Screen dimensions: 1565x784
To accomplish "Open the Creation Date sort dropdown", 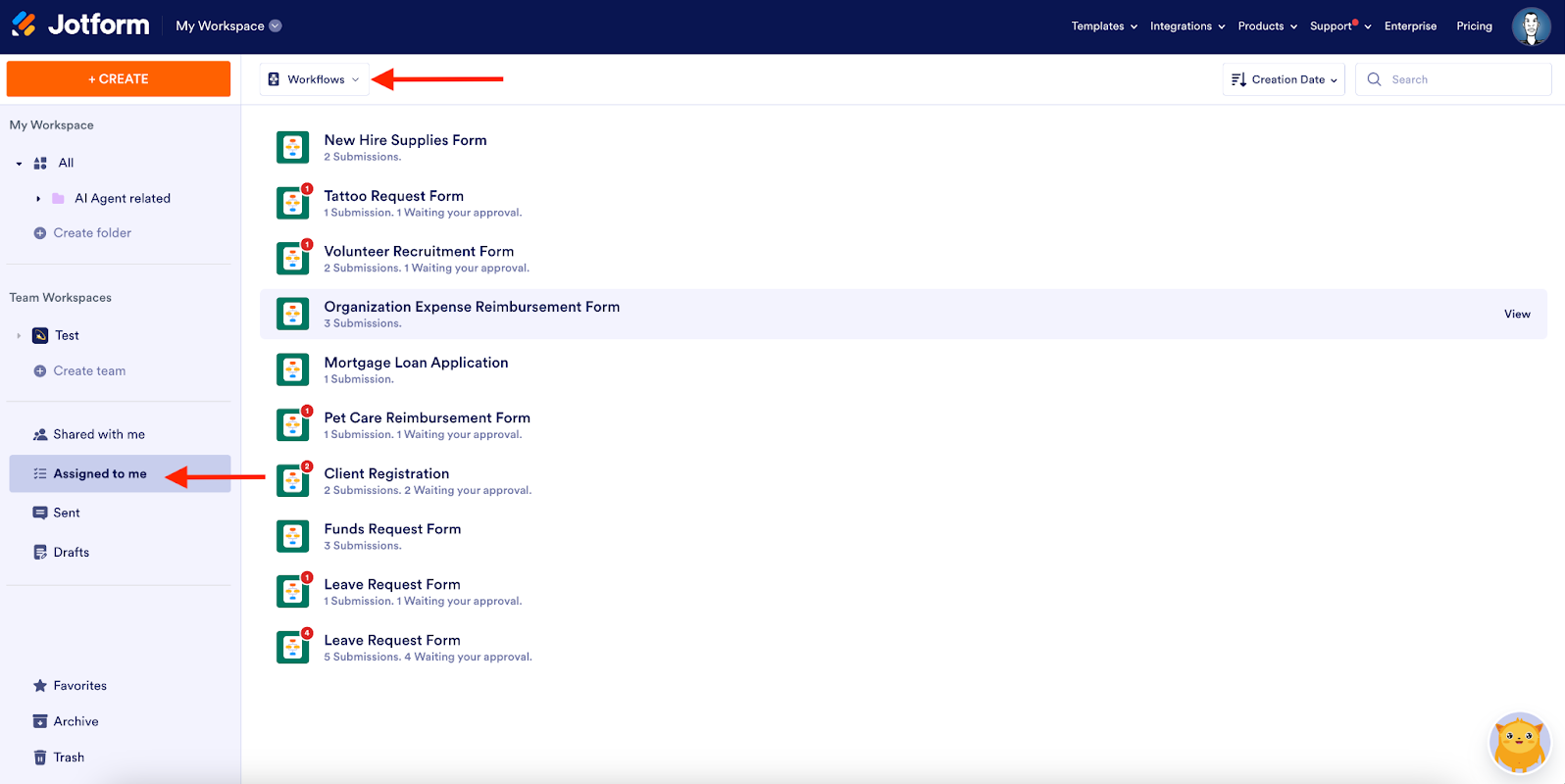I will (x=1284, y=79).
